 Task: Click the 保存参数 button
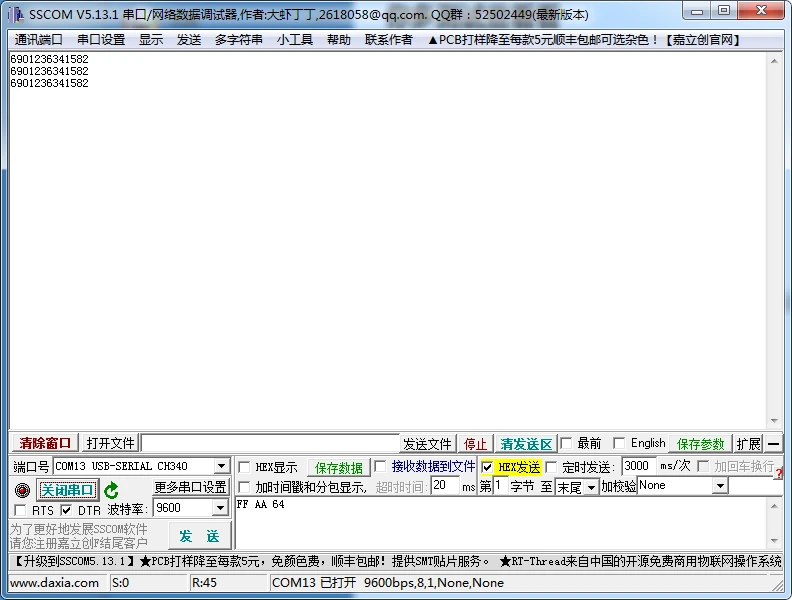[x=701, y=444]
